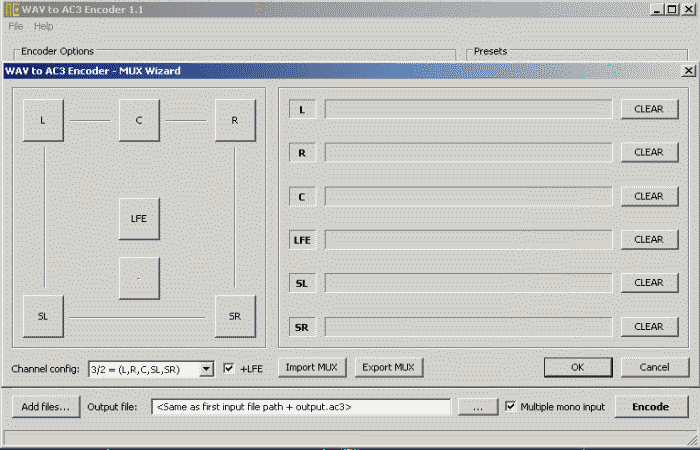Click the C channel file path field
The height and width of the screenshot is (450, 700).
[467, 197]
